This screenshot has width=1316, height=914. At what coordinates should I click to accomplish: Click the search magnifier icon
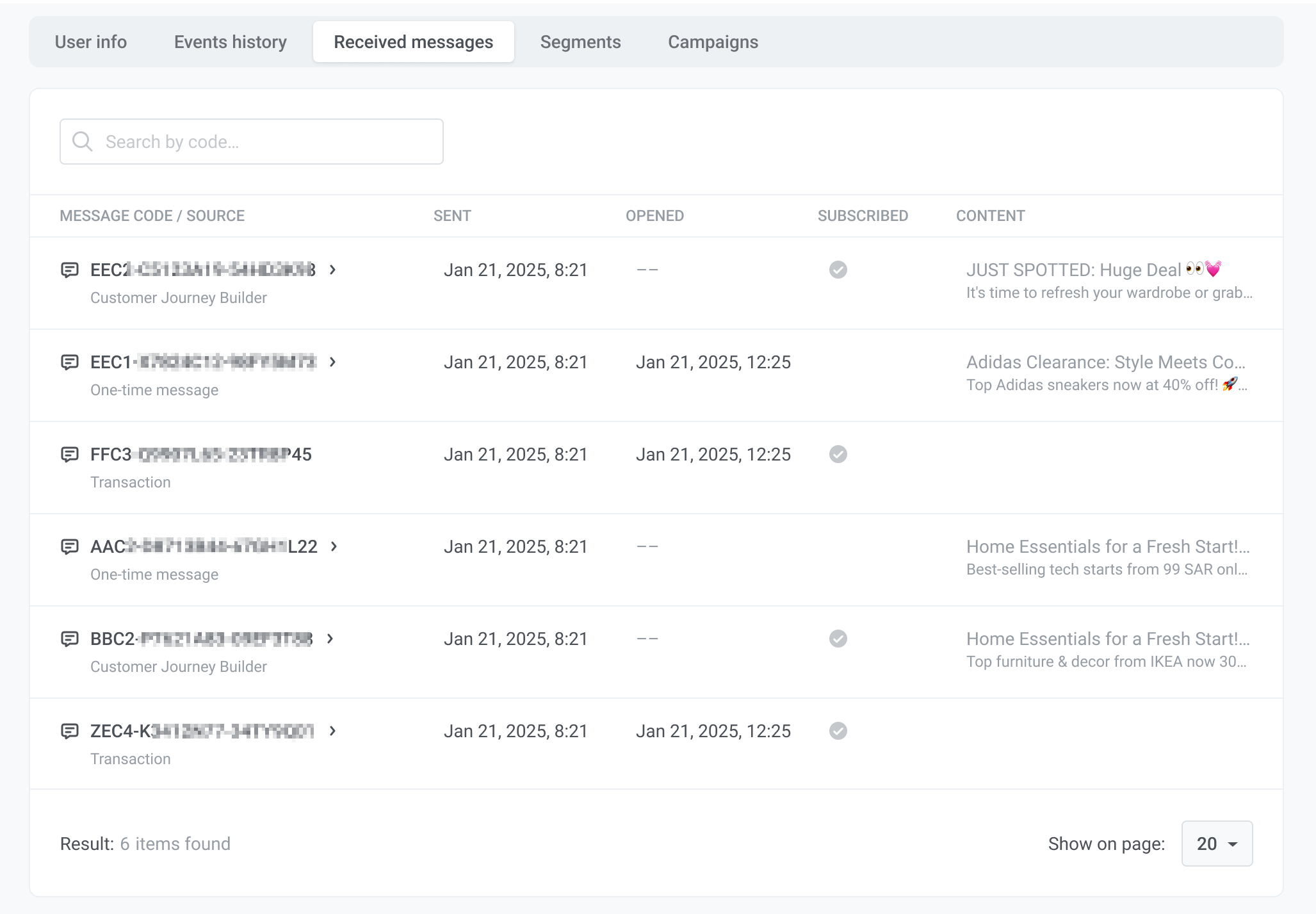coord(84,141)
